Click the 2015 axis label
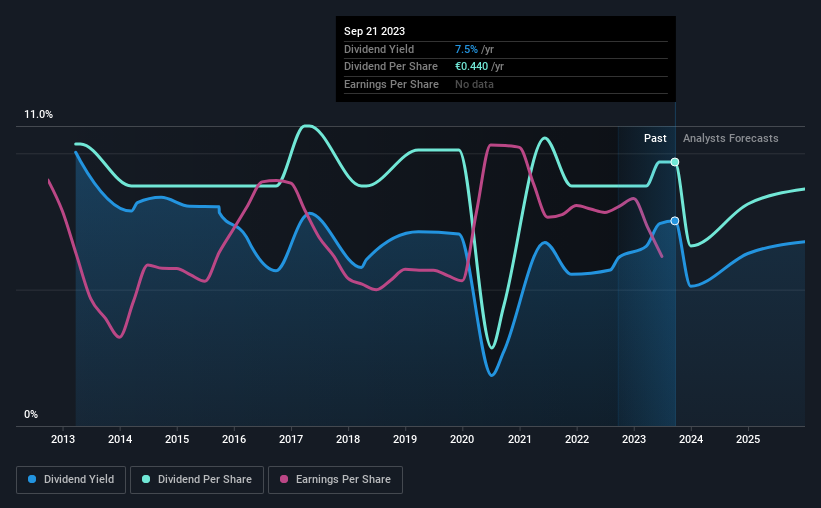This screenshot has height=508, width=821. click(x=177, y=439)
